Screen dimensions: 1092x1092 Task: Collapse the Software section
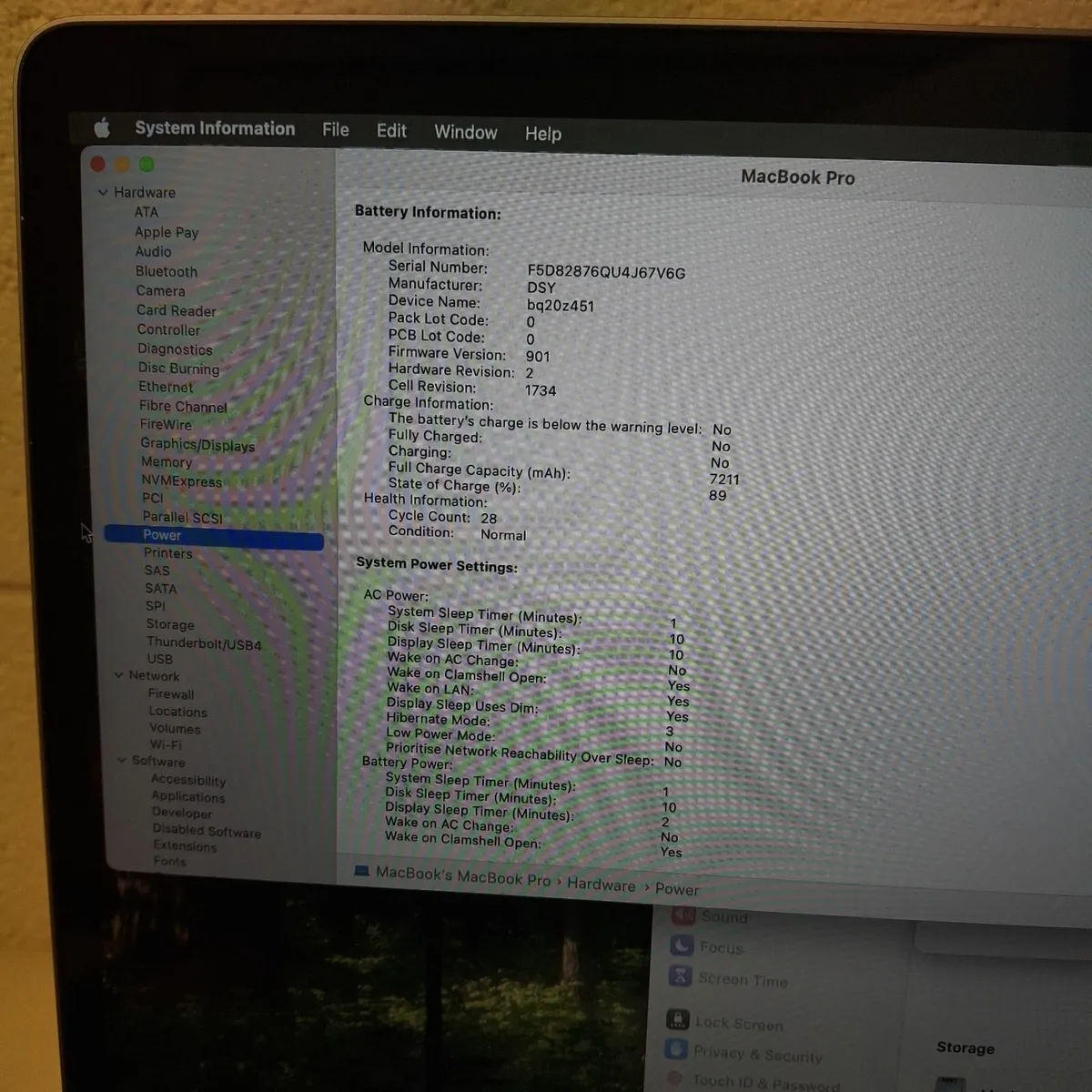click(x=122, y=760)
